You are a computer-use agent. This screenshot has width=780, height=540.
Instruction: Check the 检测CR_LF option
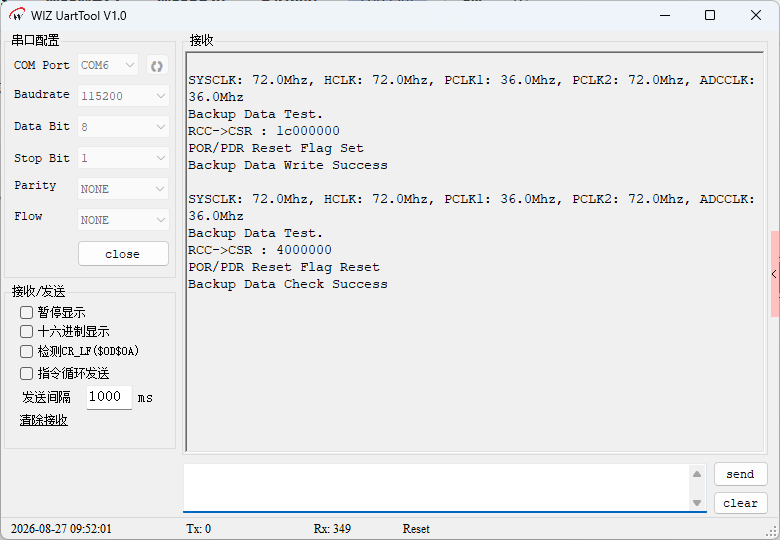coord(26,352)
